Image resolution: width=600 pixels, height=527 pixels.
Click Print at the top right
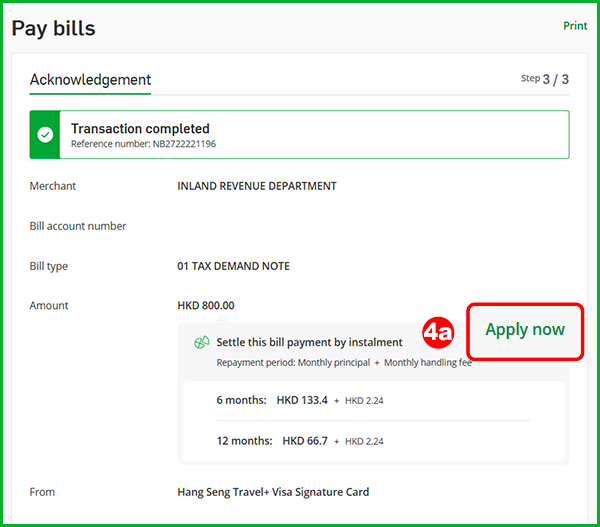click(575, 26)
